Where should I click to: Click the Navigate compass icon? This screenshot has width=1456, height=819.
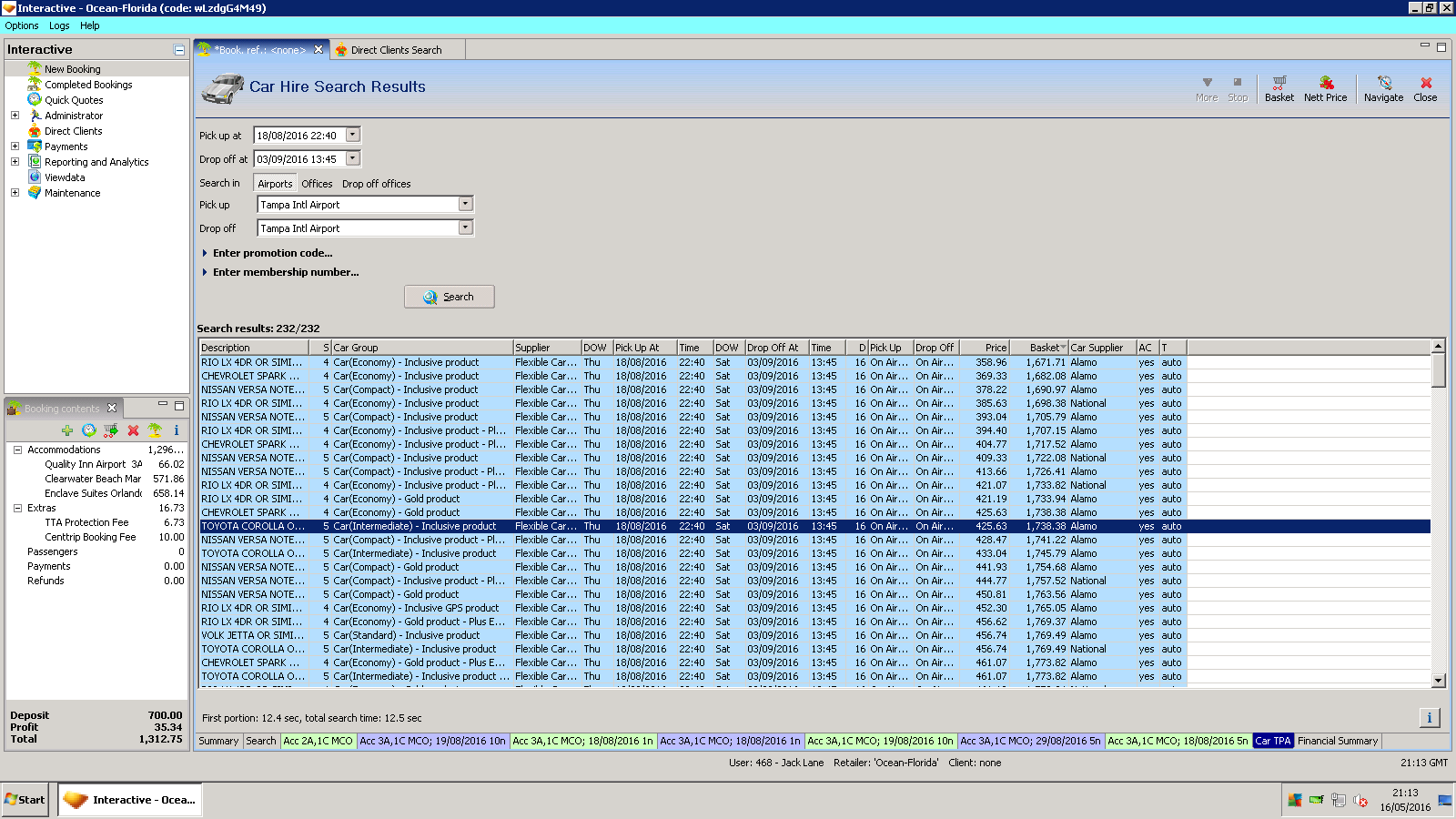(1383, 87)
